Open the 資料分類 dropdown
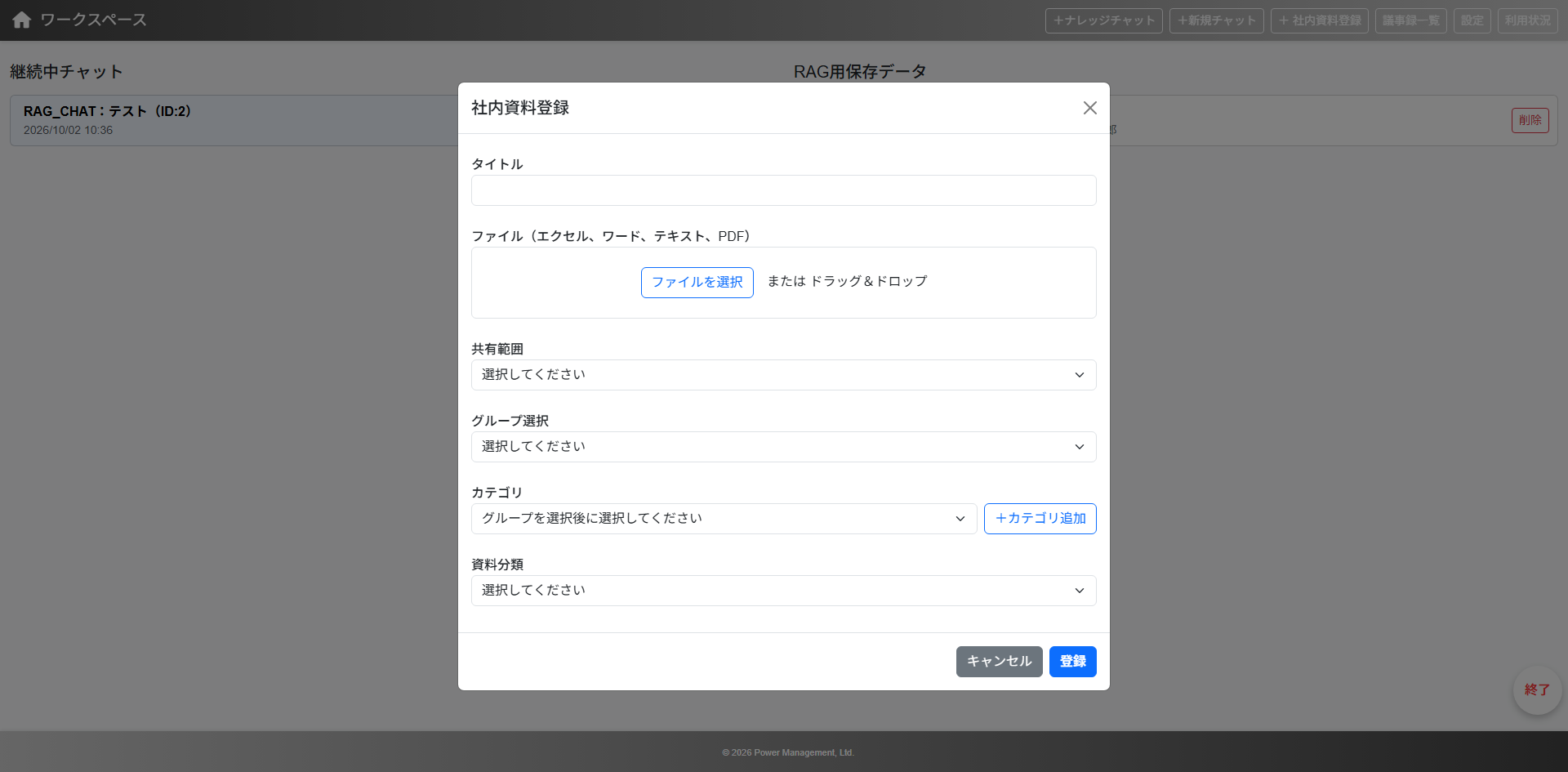 click(783, 591)
